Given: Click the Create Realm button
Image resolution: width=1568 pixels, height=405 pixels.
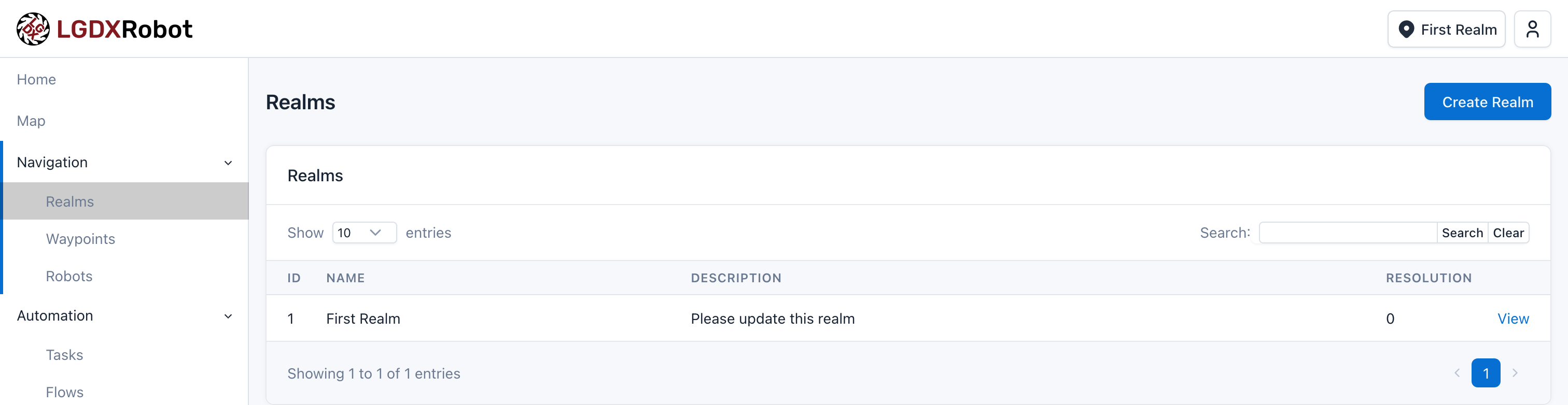Looking at the screenshot, I should 1487,102.
